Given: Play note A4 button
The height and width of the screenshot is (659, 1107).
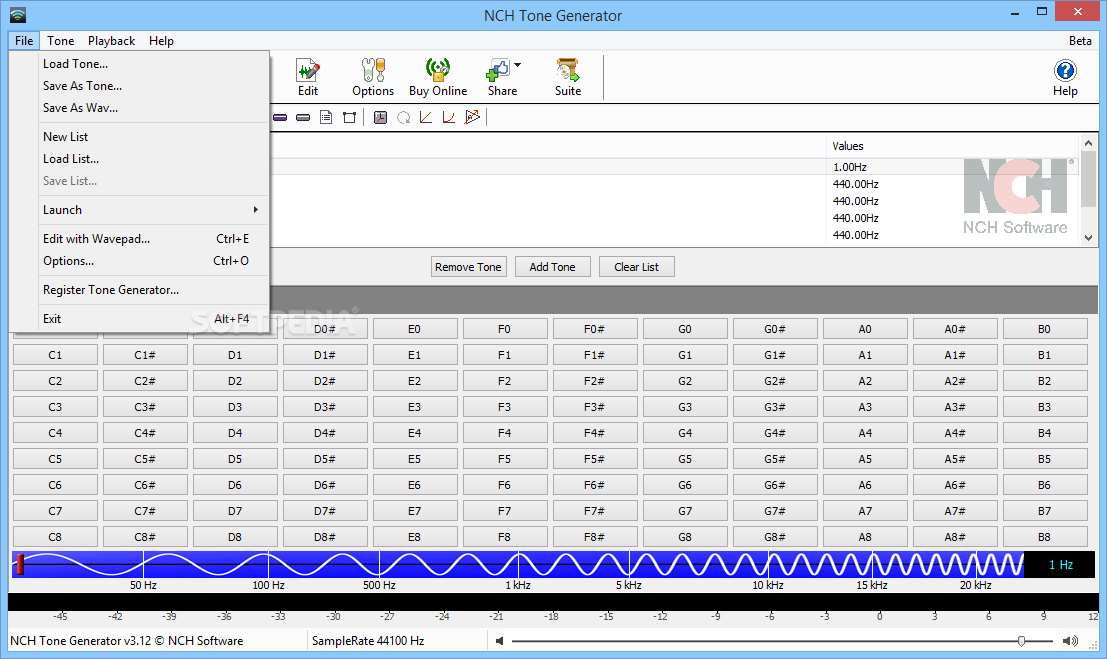Looking at the screenshot, I should click(x=865, y=433).
